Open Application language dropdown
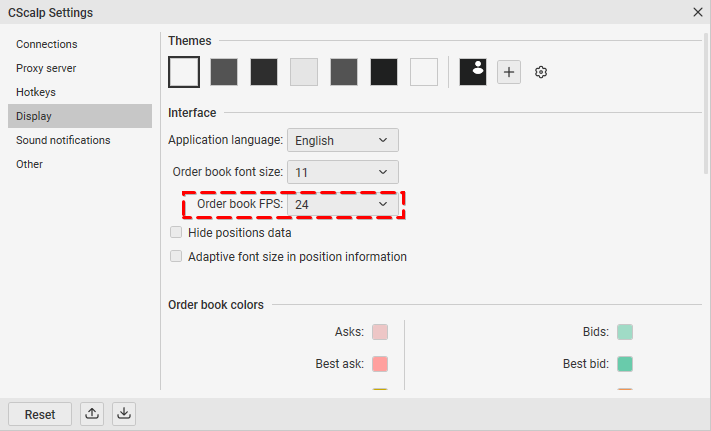This screenshot has width=711, height=431. coord(343,140)
